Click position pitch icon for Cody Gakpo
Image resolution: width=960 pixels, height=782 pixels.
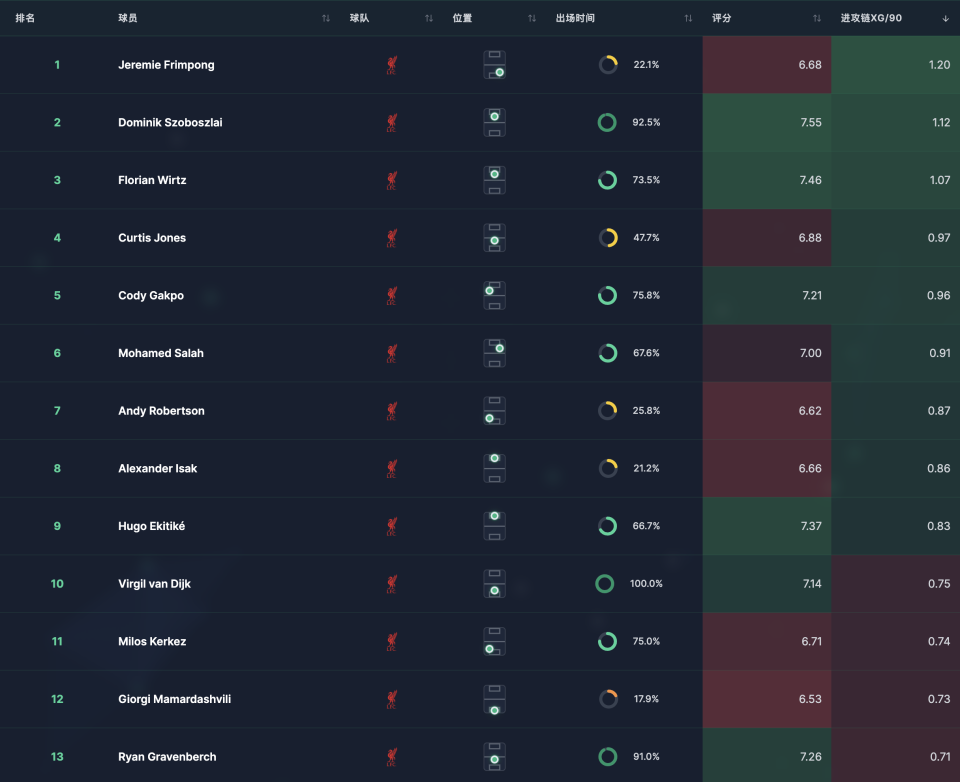(x=494, y=296)
